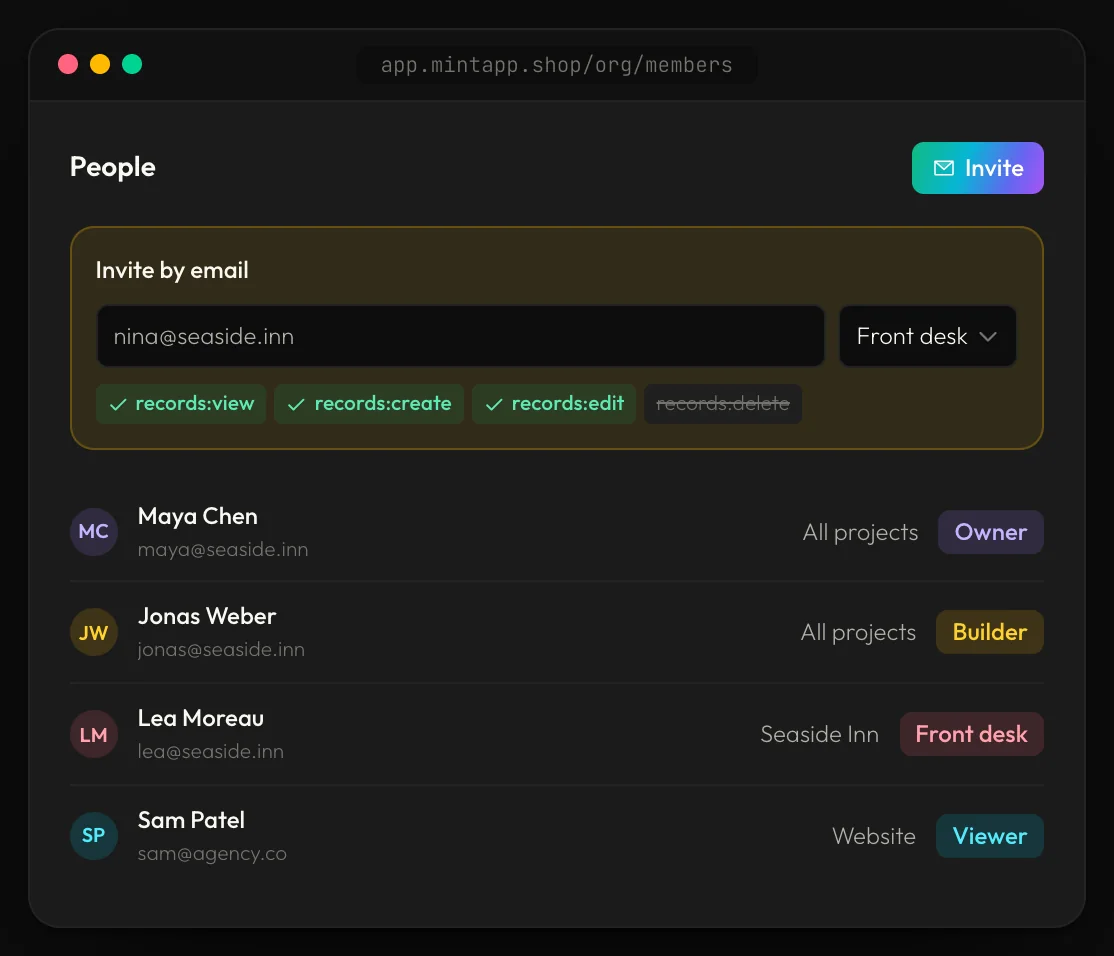Click the People heading
The height and width of the screenshot is (956, 1114).
(113, 168)
